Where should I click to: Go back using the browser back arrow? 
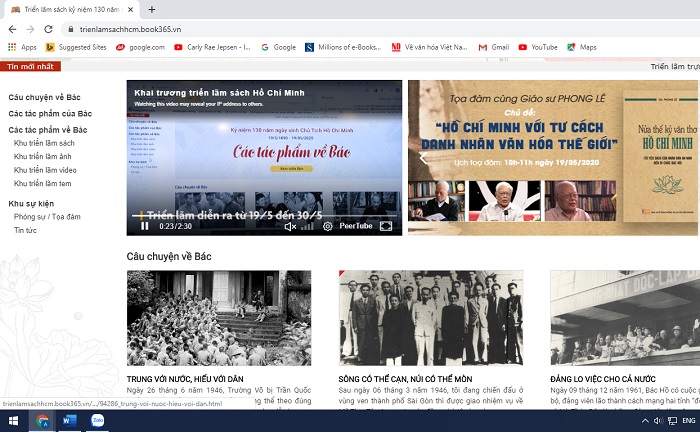(12, 29)
